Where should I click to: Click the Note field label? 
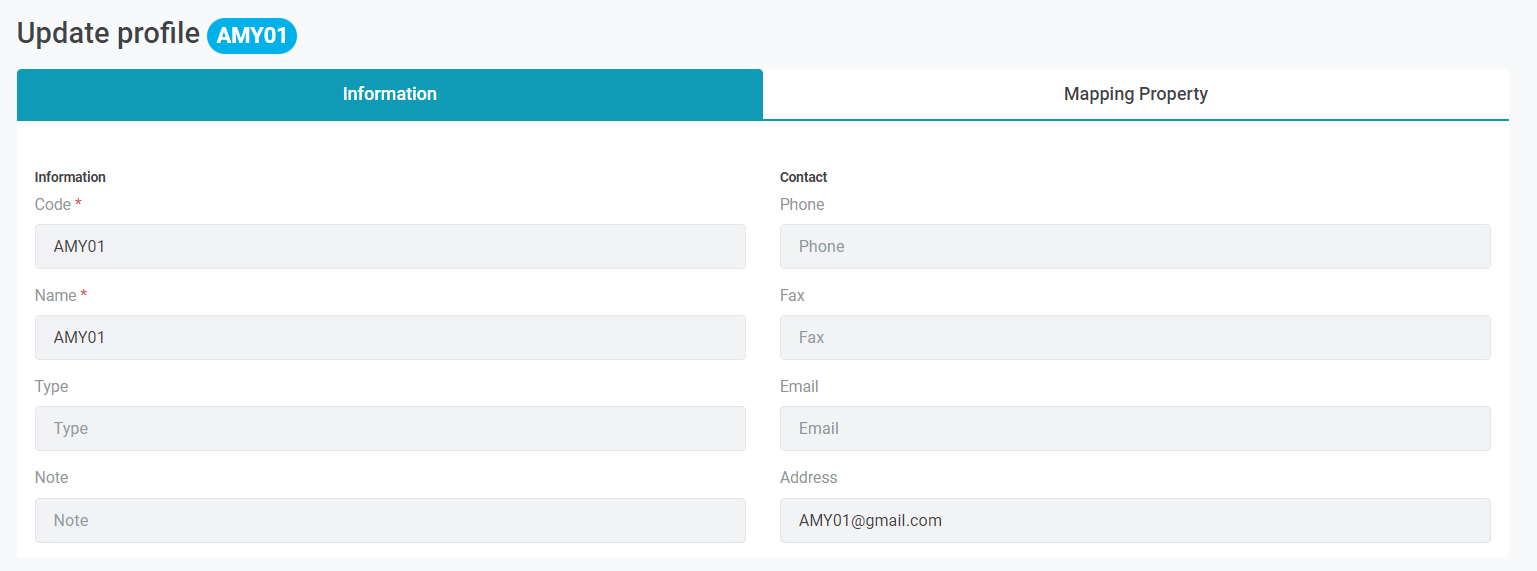coord(51,477)
